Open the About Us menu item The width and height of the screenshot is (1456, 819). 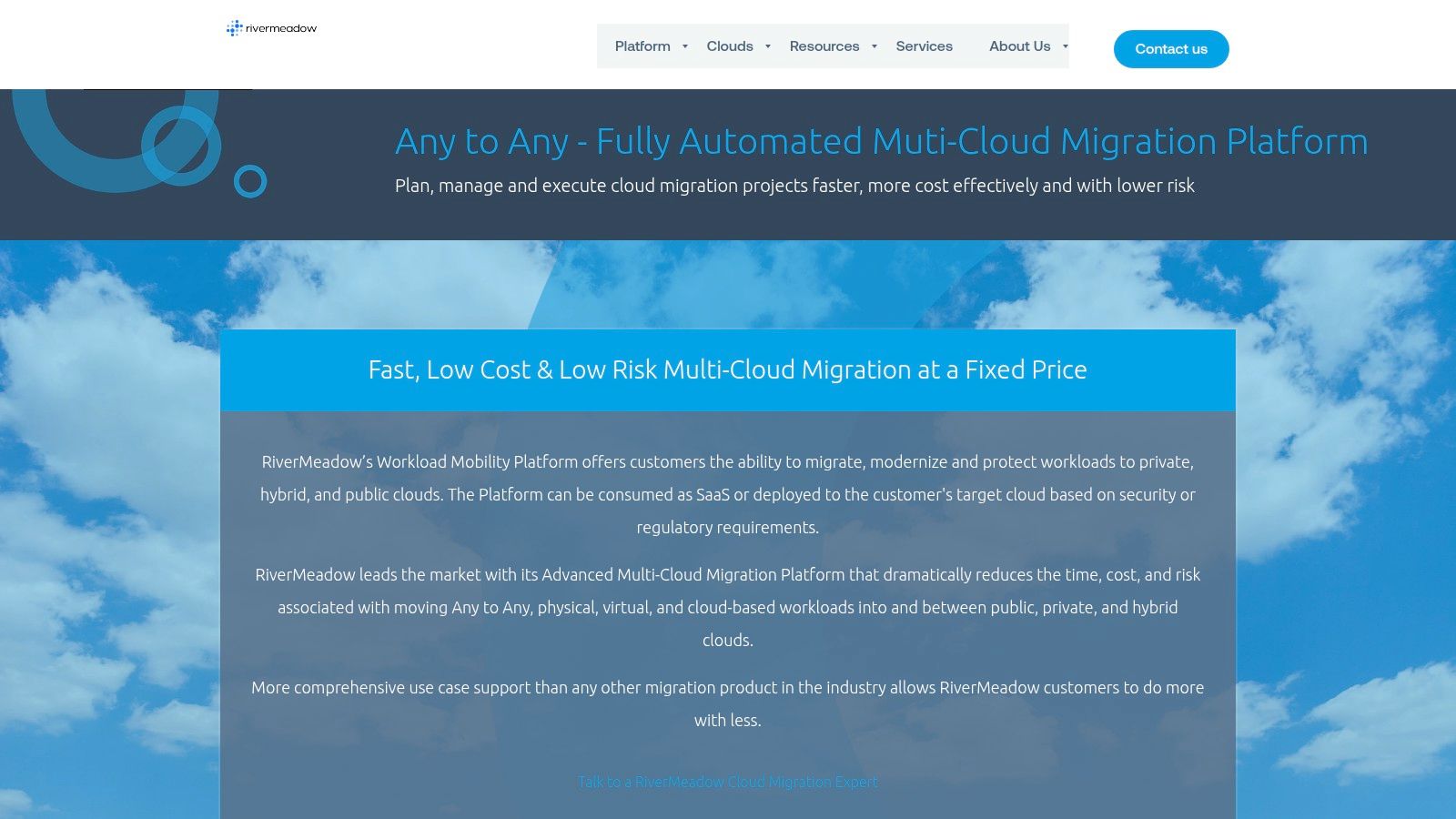point(1019,46)
